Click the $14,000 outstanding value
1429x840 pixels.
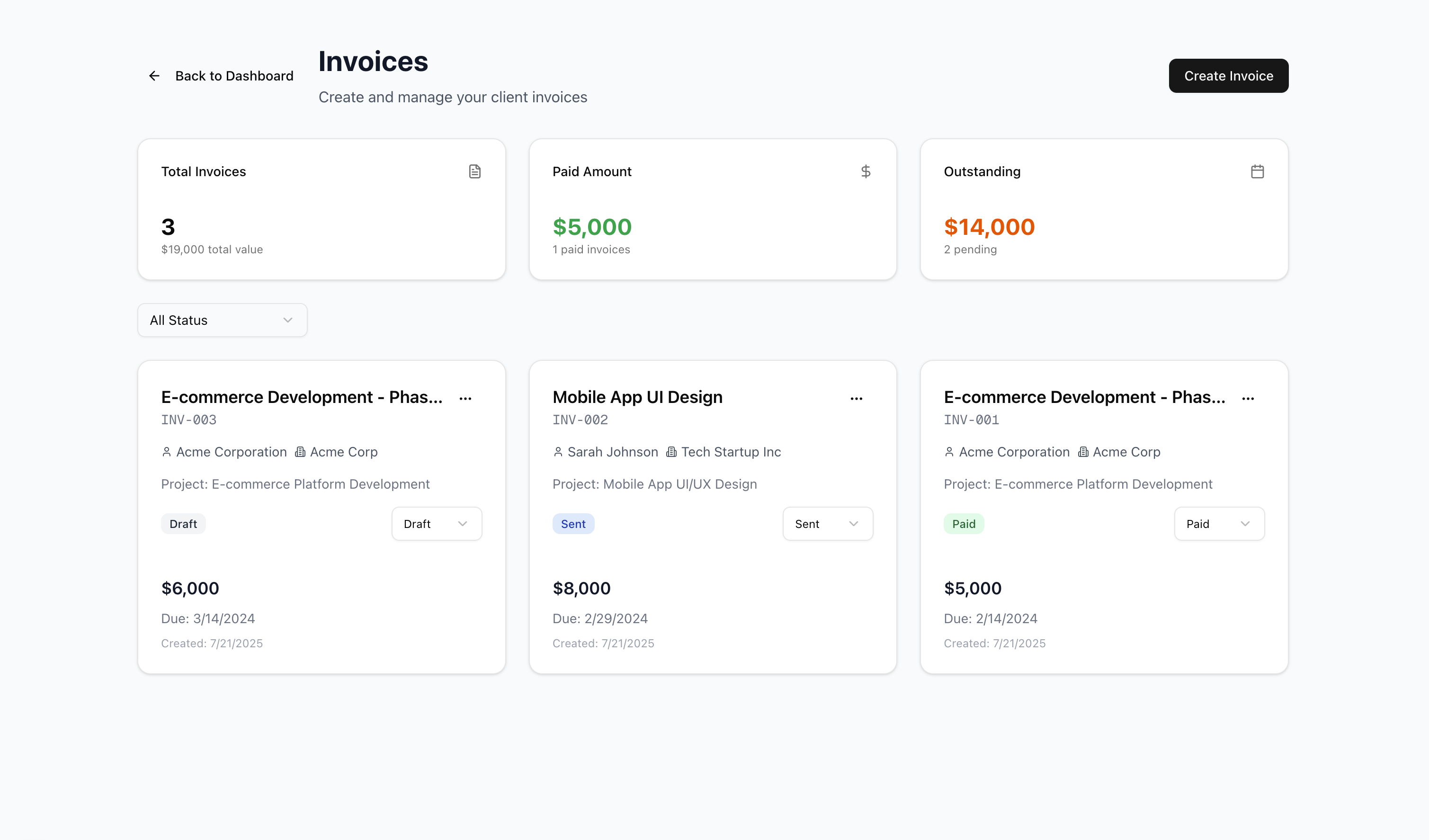coord(989,227)
